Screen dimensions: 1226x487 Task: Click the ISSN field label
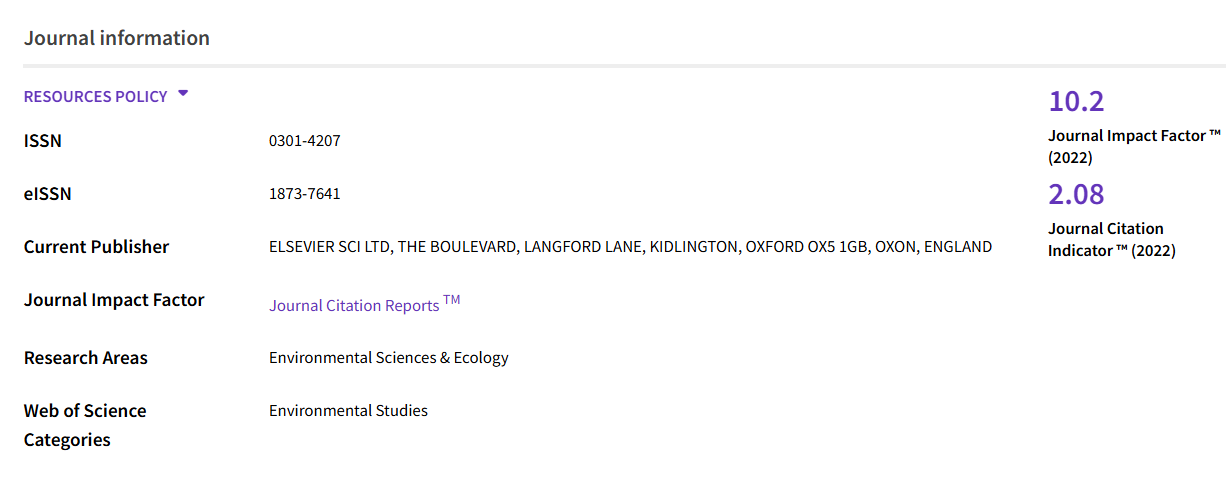[x=43, y=141]
